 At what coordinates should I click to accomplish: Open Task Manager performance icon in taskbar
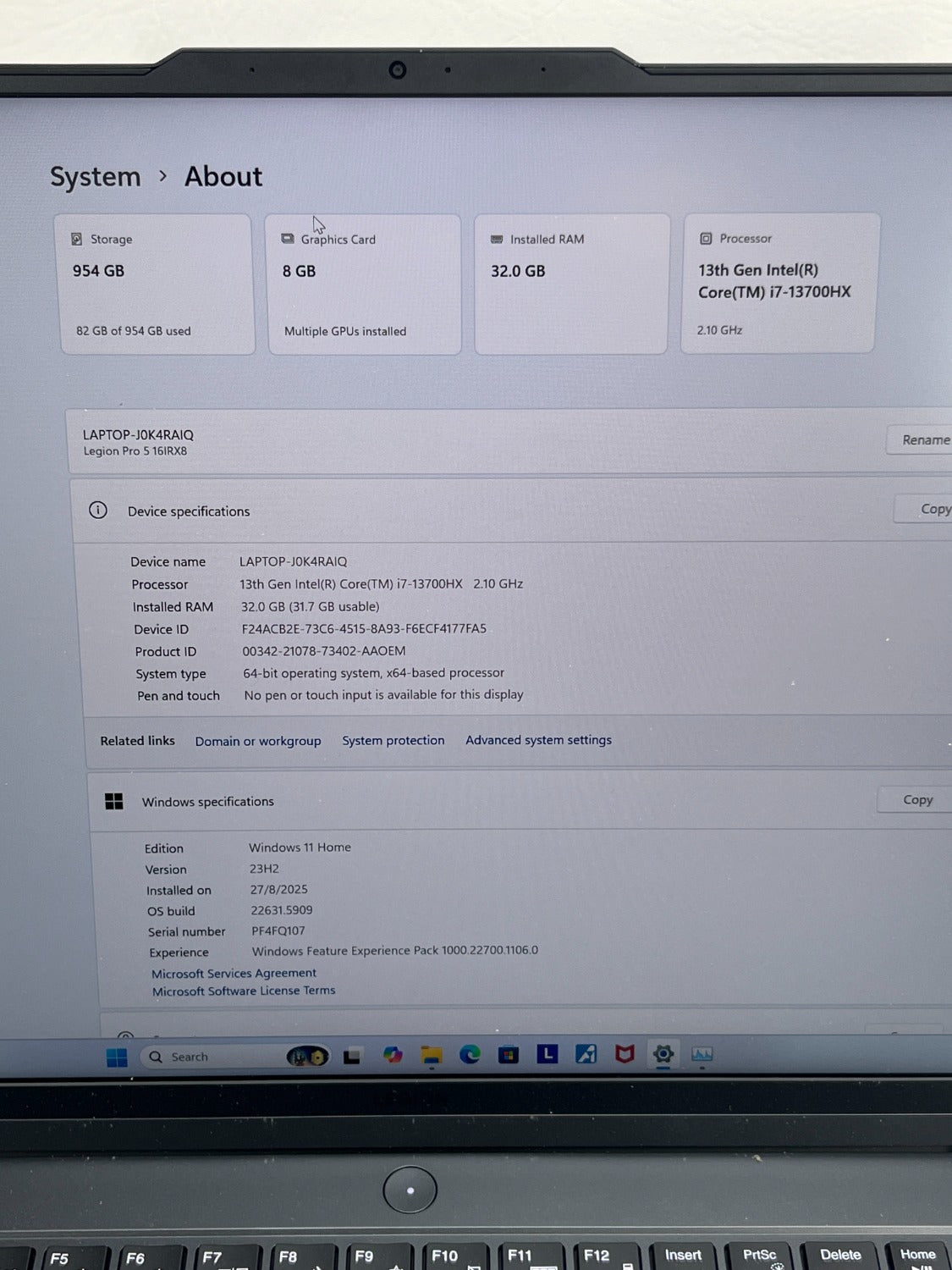click(701, 1055)
